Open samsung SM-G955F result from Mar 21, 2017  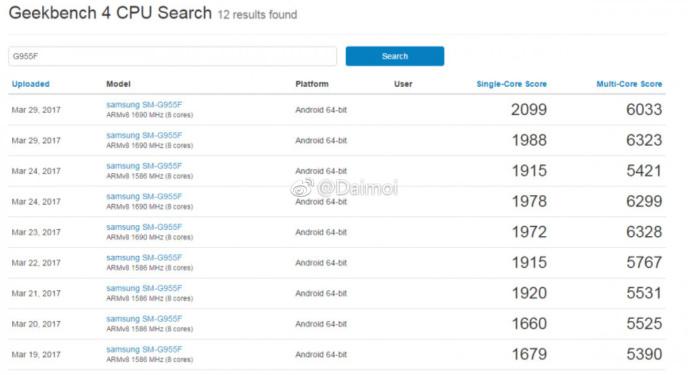coord(144,288)
